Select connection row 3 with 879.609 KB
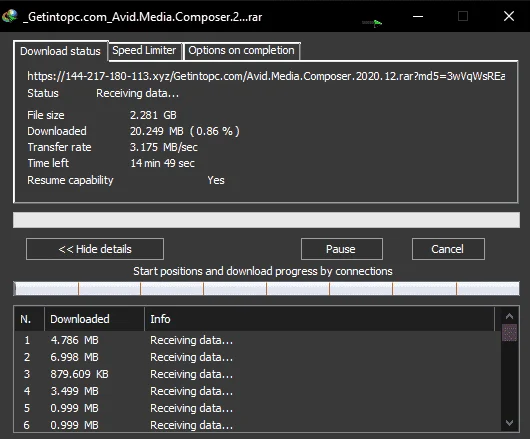Screen dimensions: 530x439 [257, 374]
